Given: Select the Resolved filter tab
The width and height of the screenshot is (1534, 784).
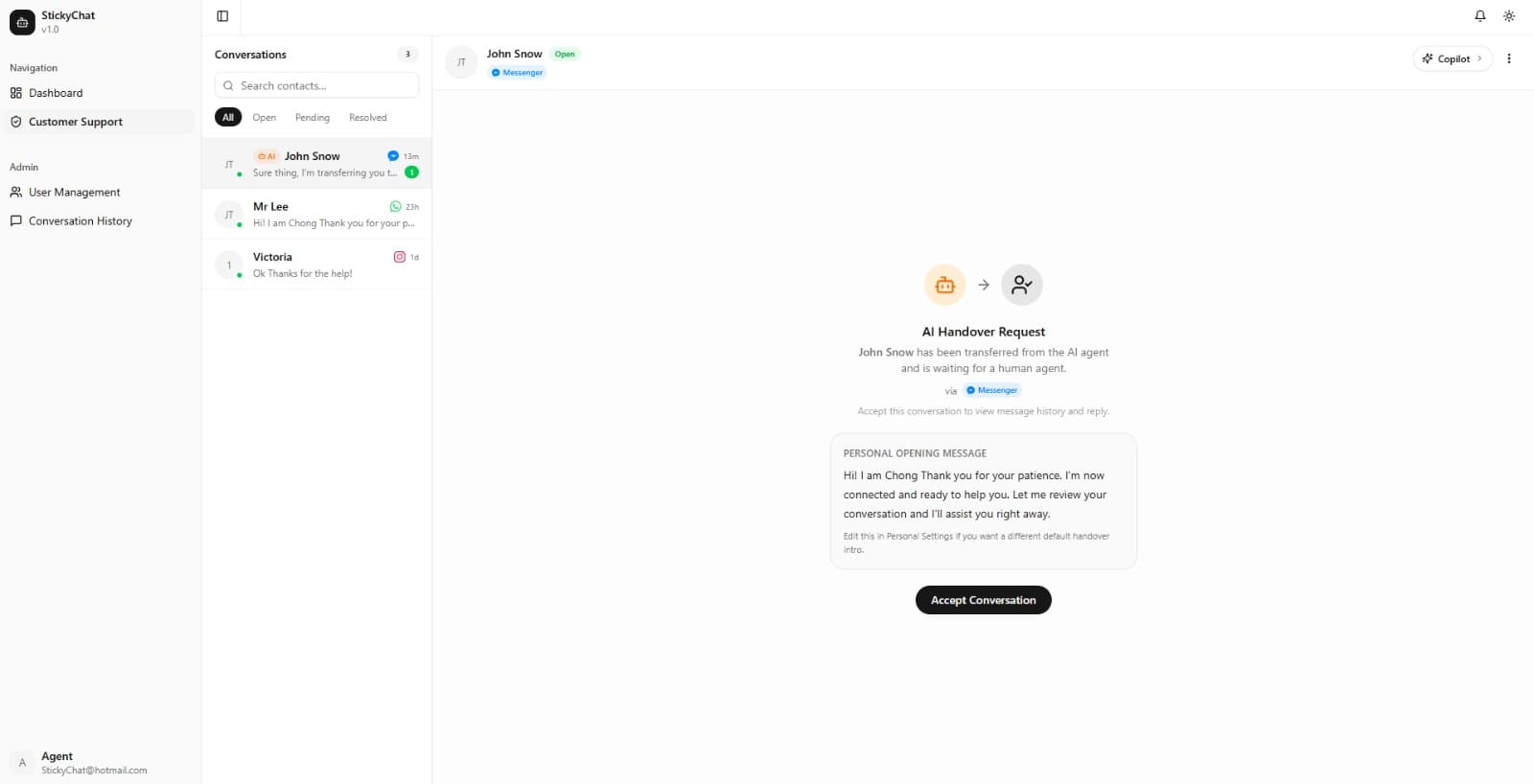Looking at the screenshot, I should 368,117.
